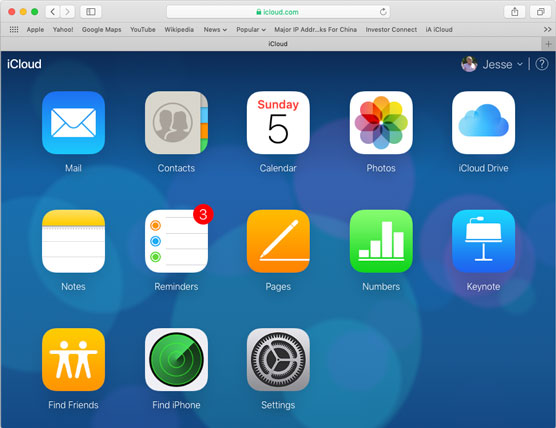
Task: Click the iCloud logo text
Action: point(24,64)
